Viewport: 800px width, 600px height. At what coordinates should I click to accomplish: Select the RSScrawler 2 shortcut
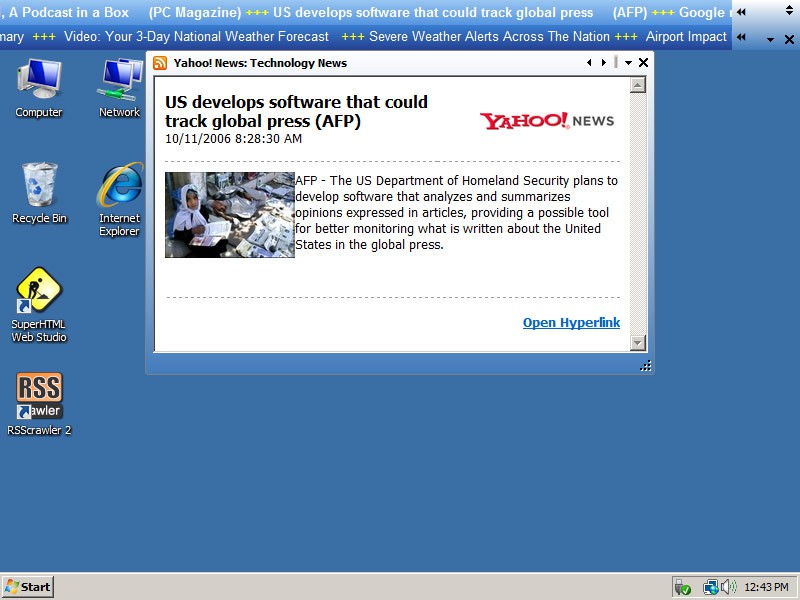pos(39,404)
